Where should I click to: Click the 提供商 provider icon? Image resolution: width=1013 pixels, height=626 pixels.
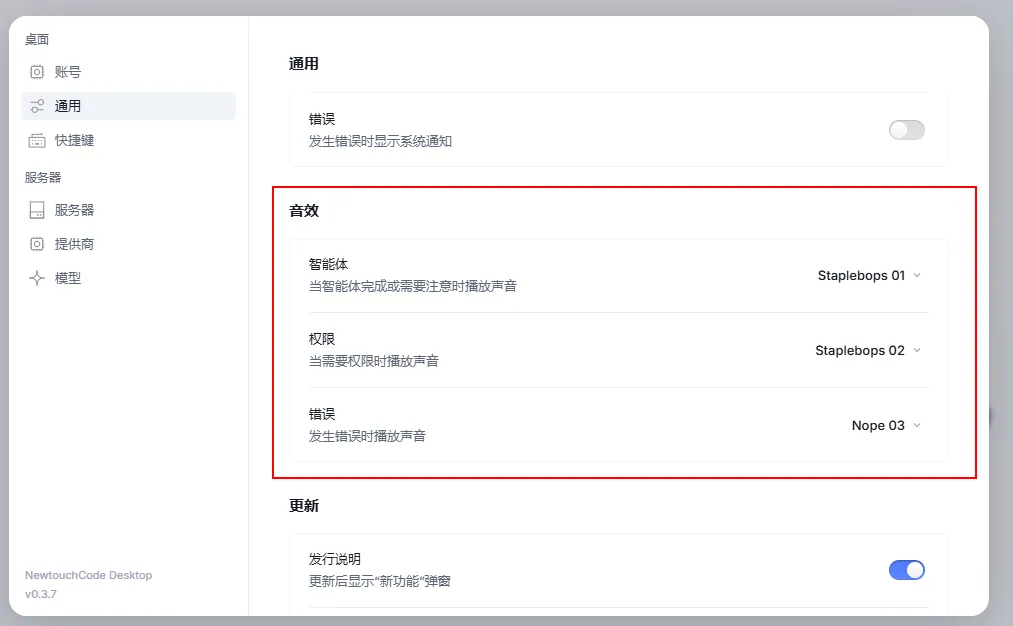click(x=37, y=244)
